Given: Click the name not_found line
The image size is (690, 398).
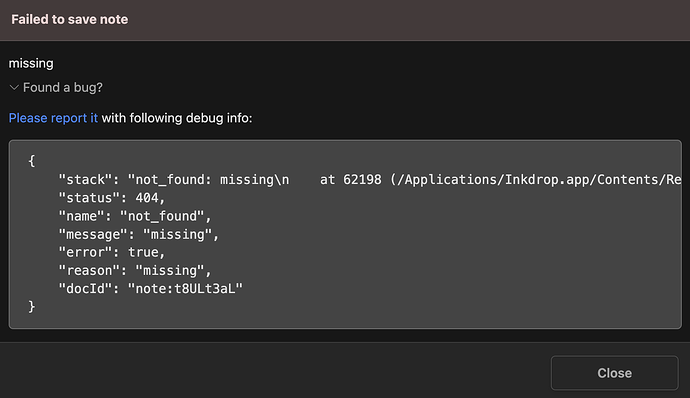Looking at the screenshot, I should 135,216.
